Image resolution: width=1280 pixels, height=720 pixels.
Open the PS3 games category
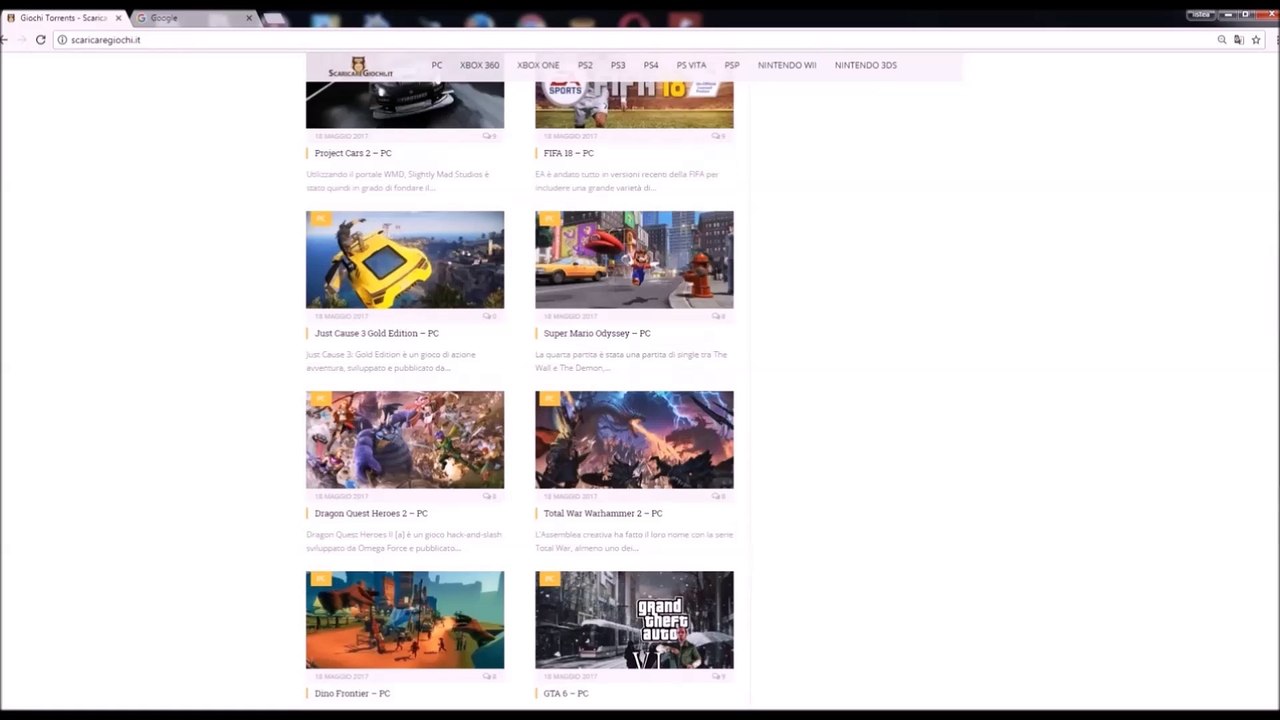coord(618,65)
